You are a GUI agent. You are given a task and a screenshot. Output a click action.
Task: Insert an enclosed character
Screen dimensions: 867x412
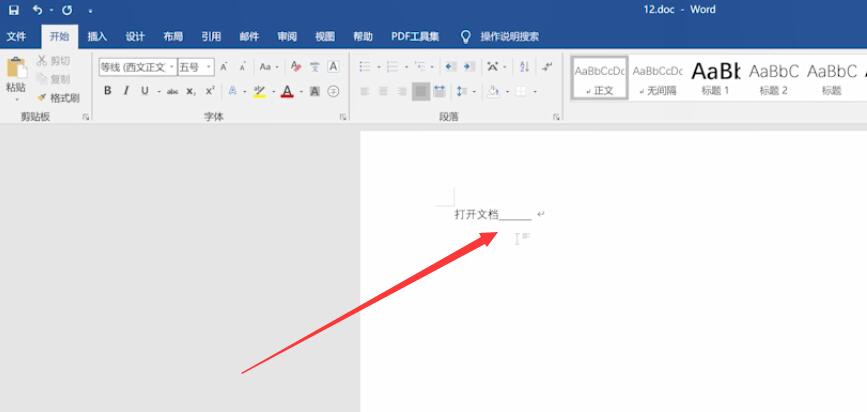333,91
